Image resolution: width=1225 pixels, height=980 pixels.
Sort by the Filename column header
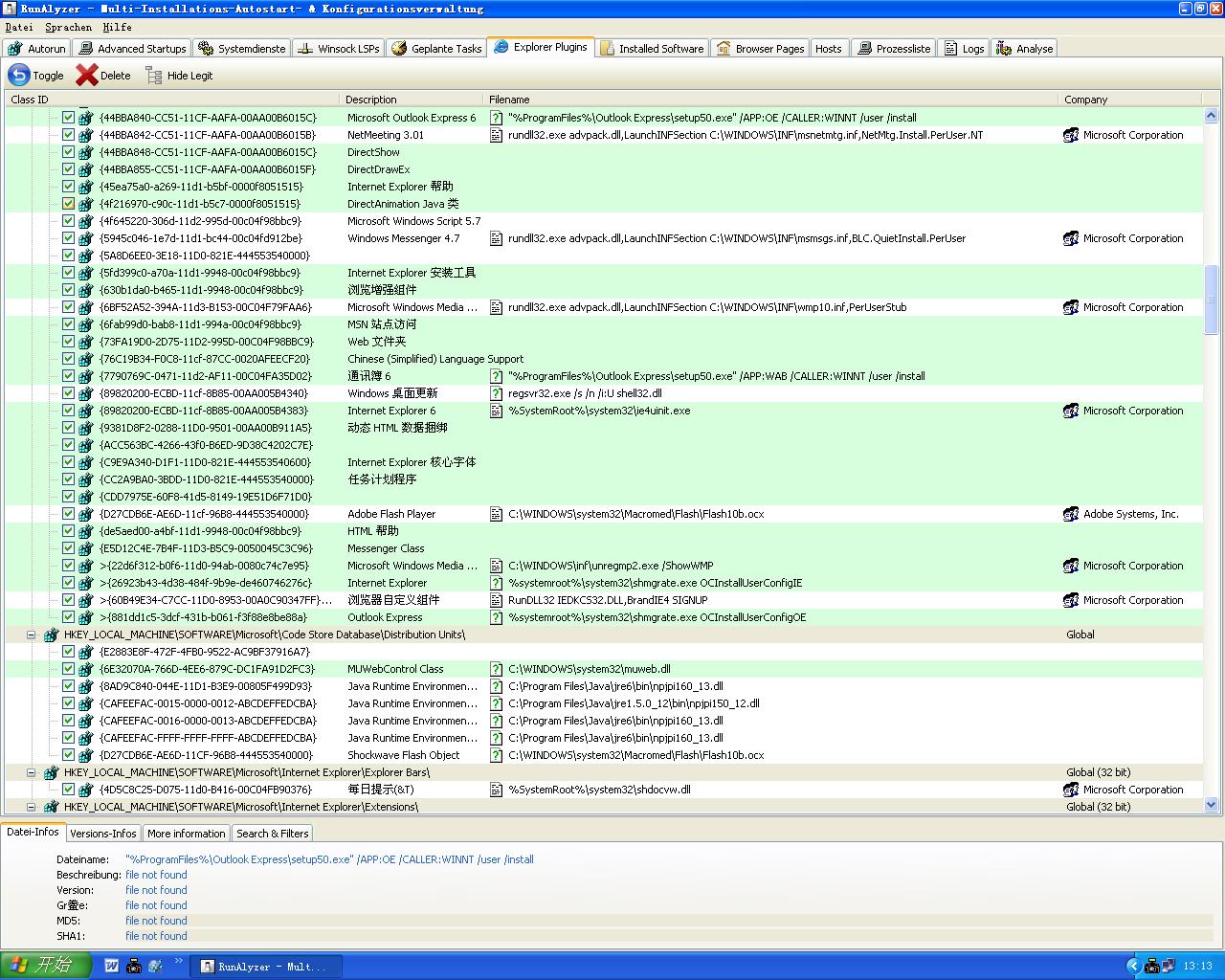tap(771, 100)
